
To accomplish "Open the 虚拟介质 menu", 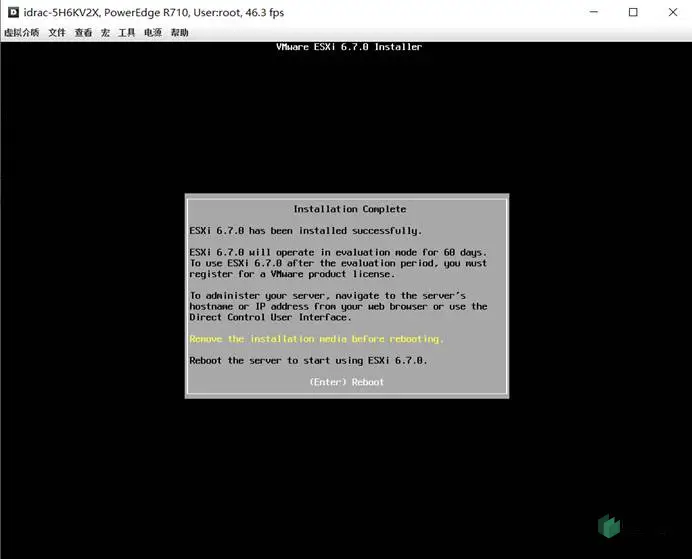I will click(22, 33).
